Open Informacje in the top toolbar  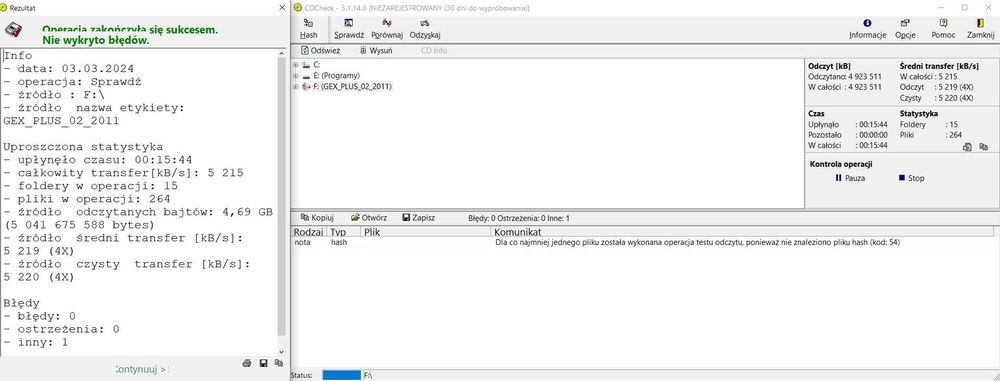[867, 29]
